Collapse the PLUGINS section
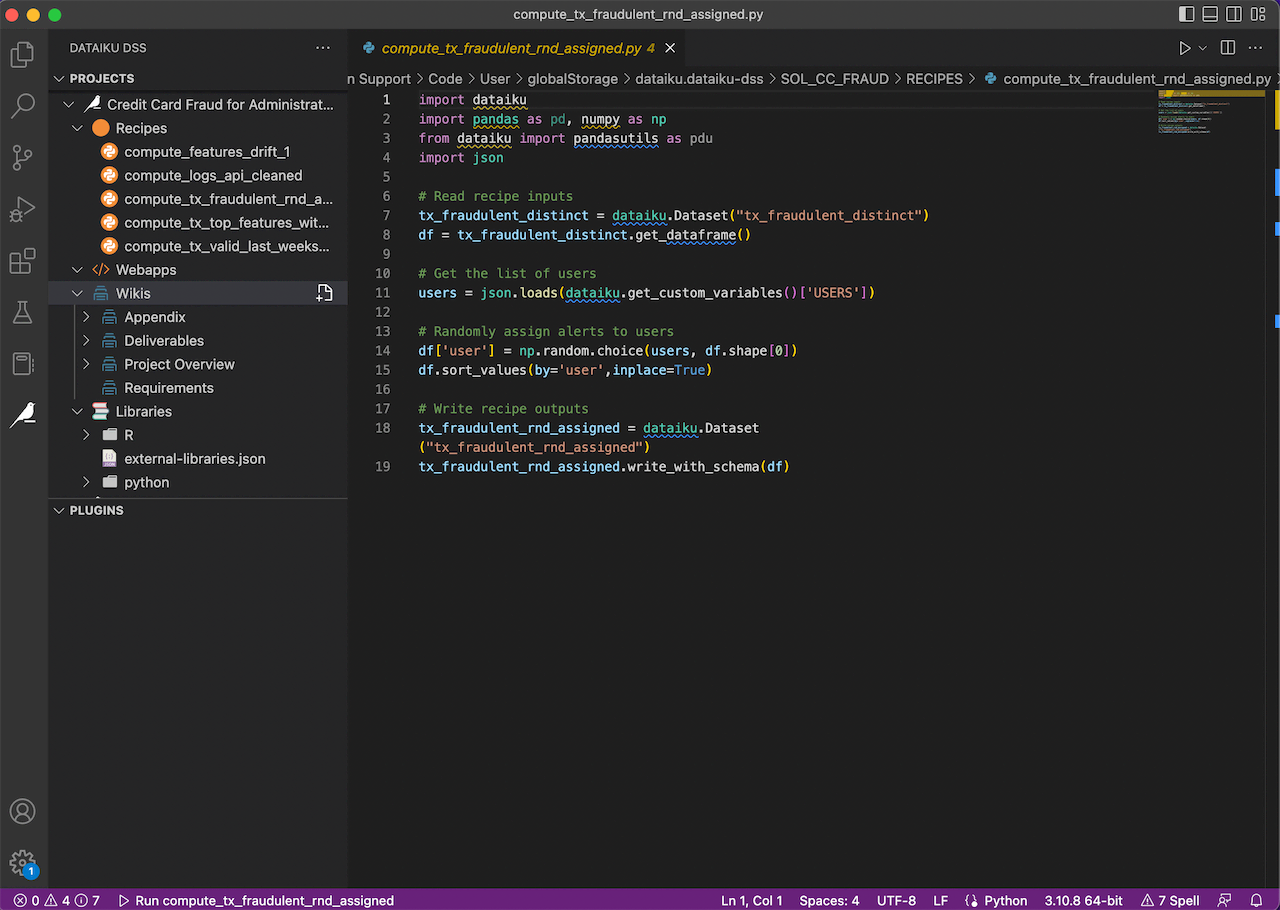The image size is (1280, 910). (x=60, y=510)
